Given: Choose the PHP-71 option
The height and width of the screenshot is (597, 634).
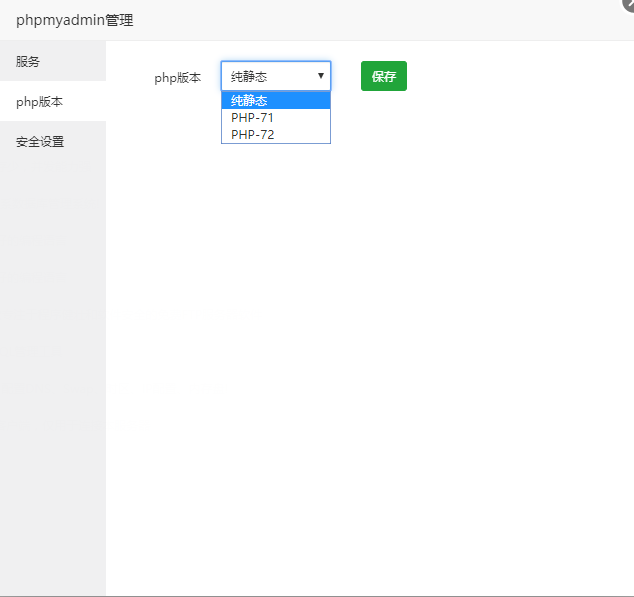Looking at the screenshot, I should click(276, 118).
